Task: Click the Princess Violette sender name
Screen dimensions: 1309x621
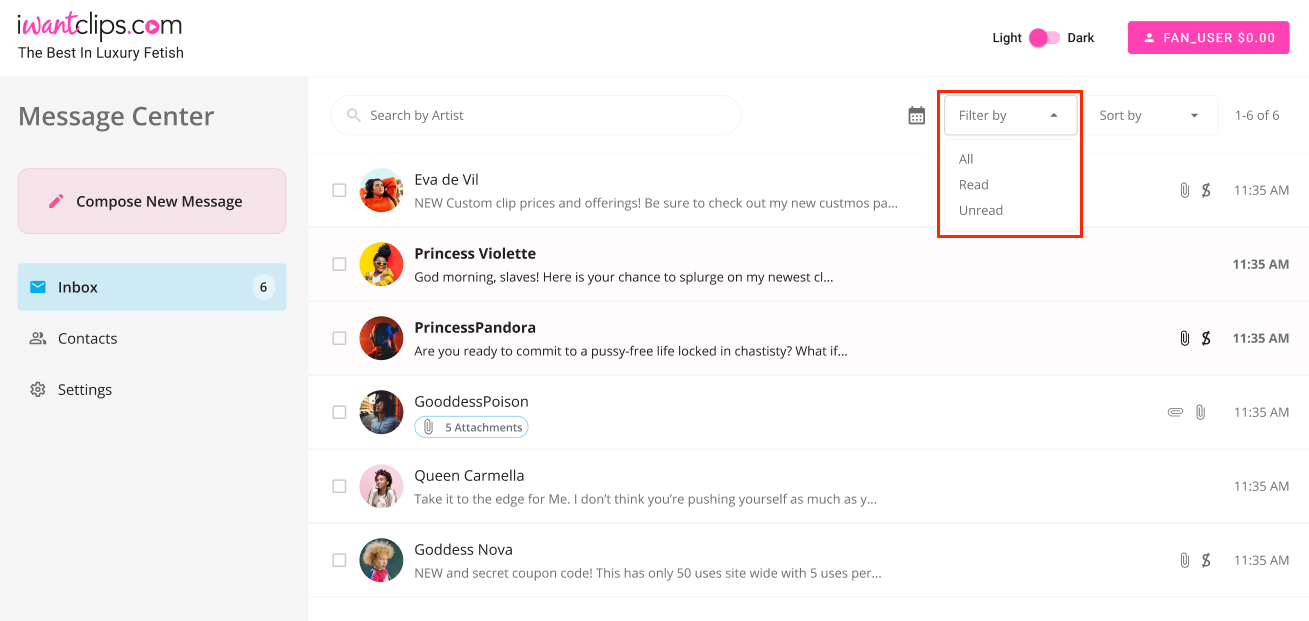Action: [475, 253]
